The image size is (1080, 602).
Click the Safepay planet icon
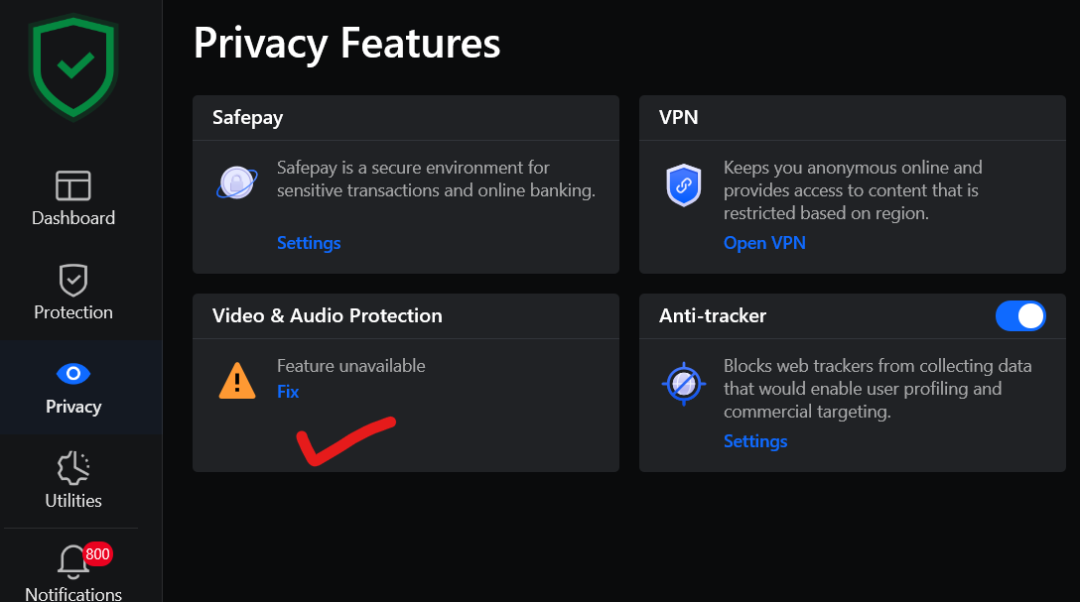(237, 182)
